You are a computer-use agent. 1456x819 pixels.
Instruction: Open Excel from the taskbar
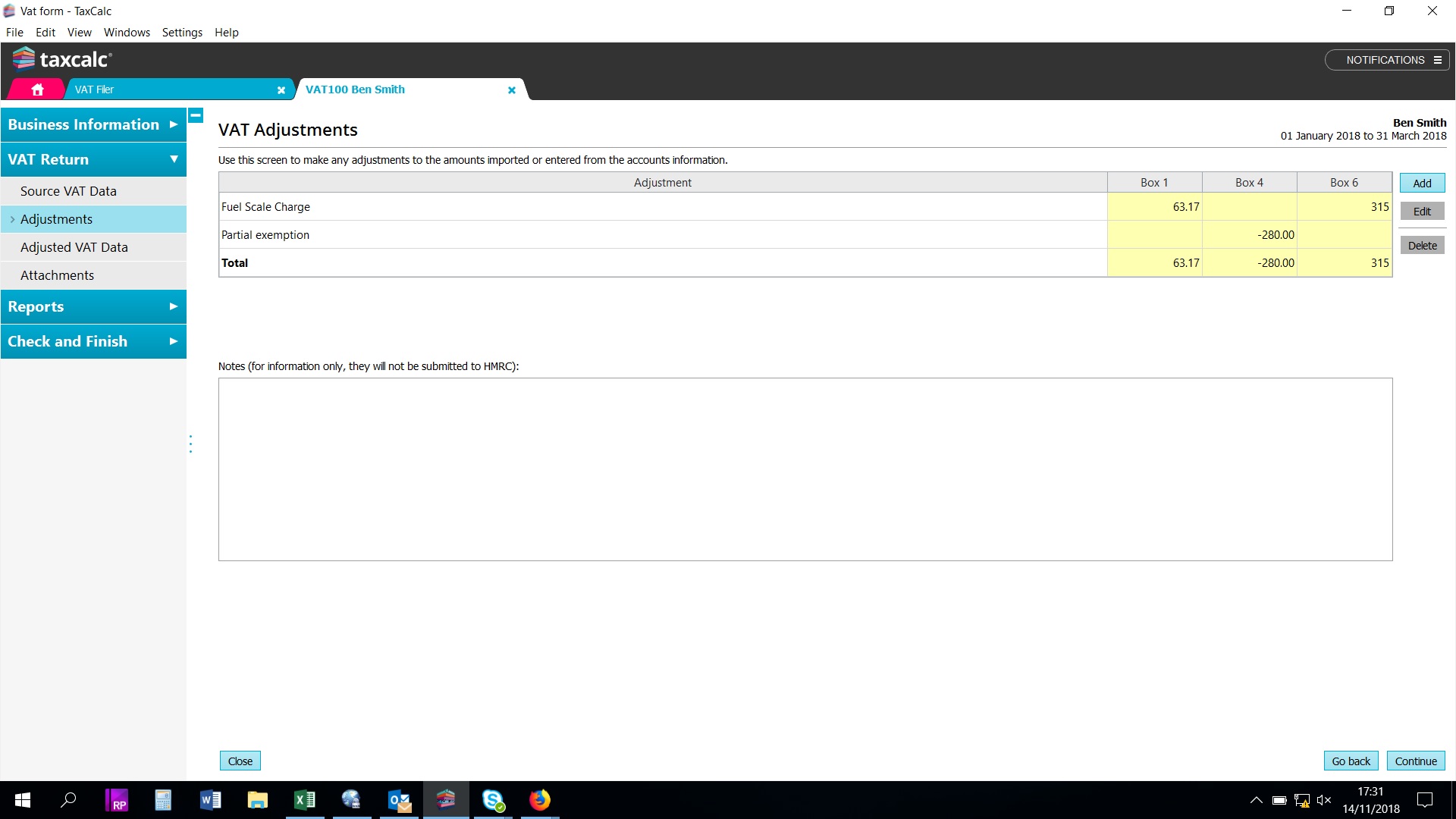tap(305, 800)
